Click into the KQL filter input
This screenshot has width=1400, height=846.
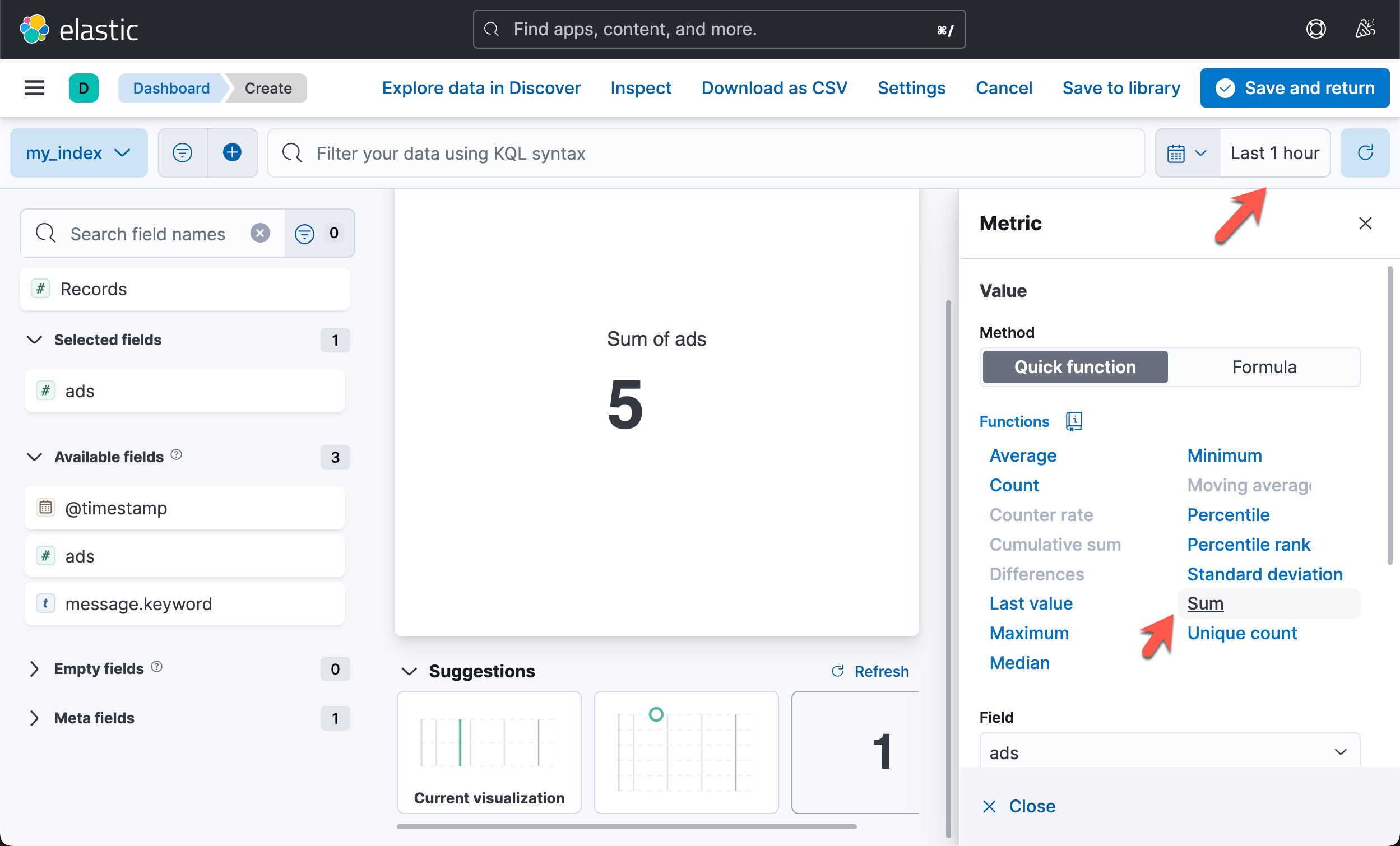click(x=568, y=152)
